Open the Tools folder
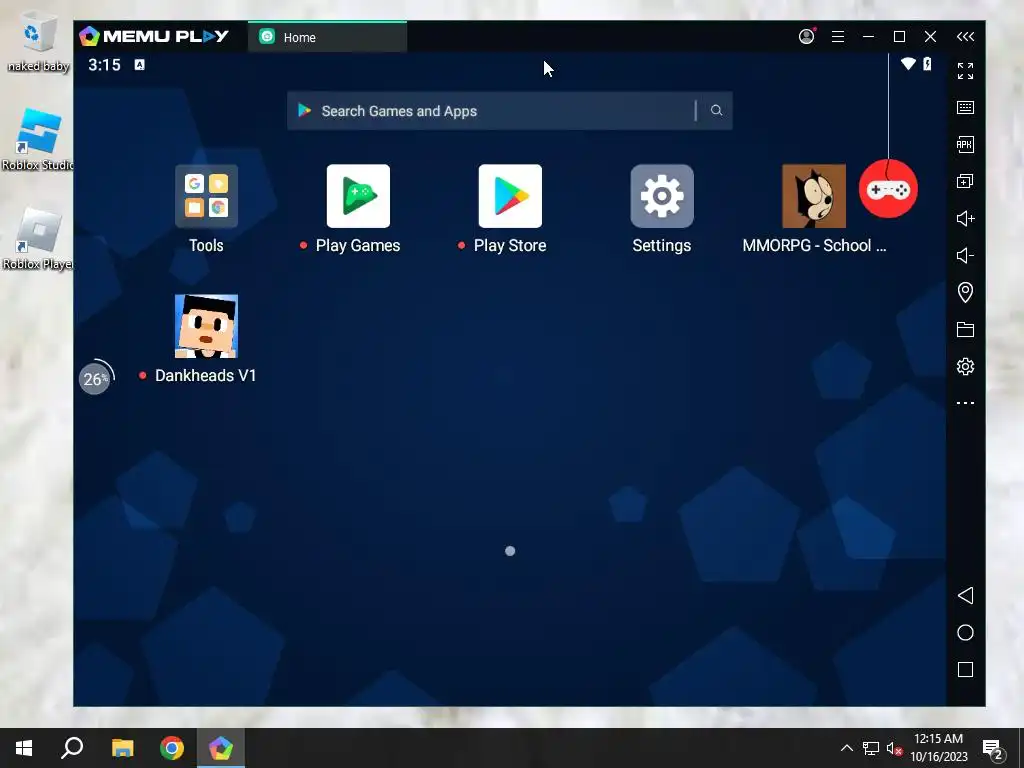The height and width of the screenshot is (768, 1024). coord(206,196)
